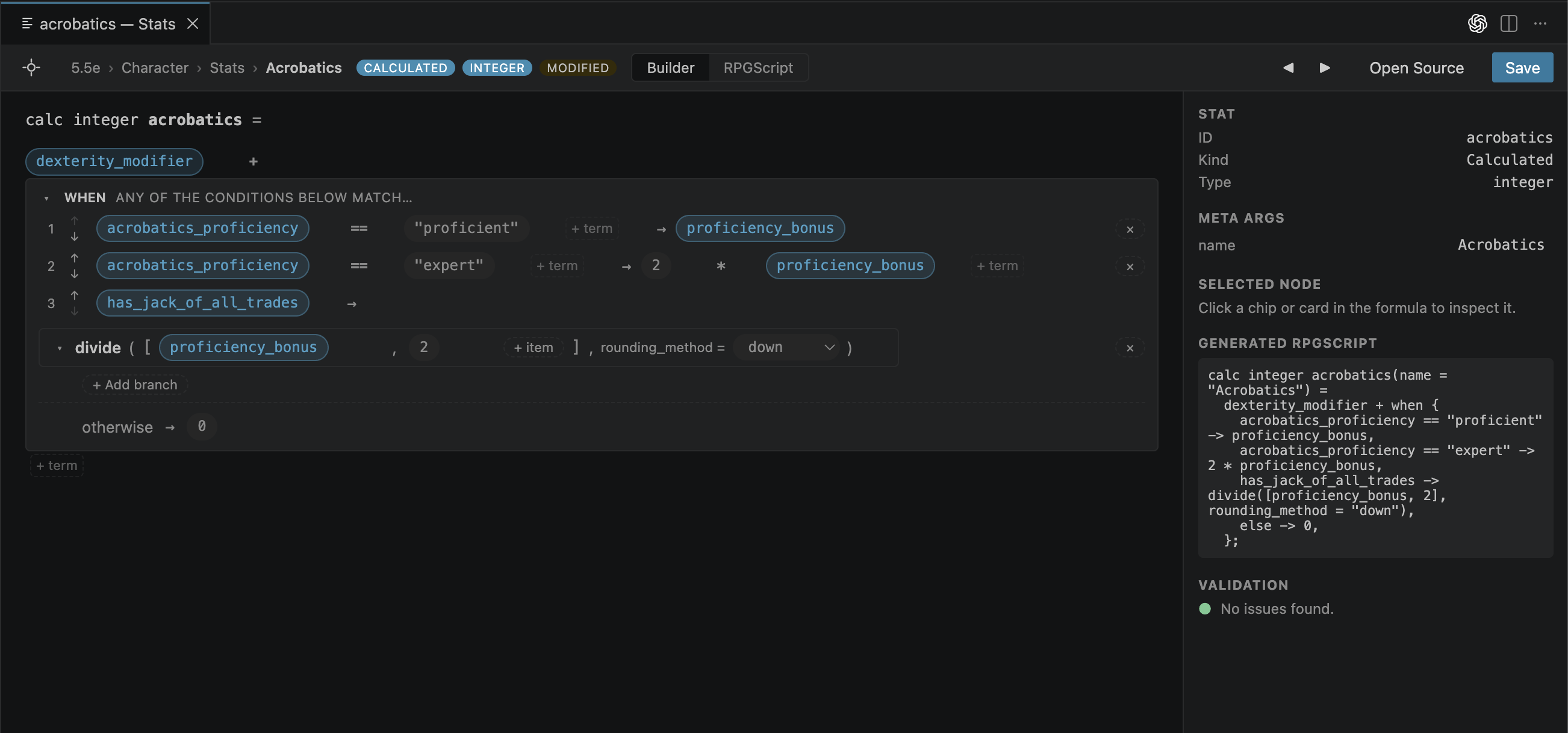The image size is (1568, 733).
Task: Open the more actions ellipsis menu
Action: (x=1540, y=23)
